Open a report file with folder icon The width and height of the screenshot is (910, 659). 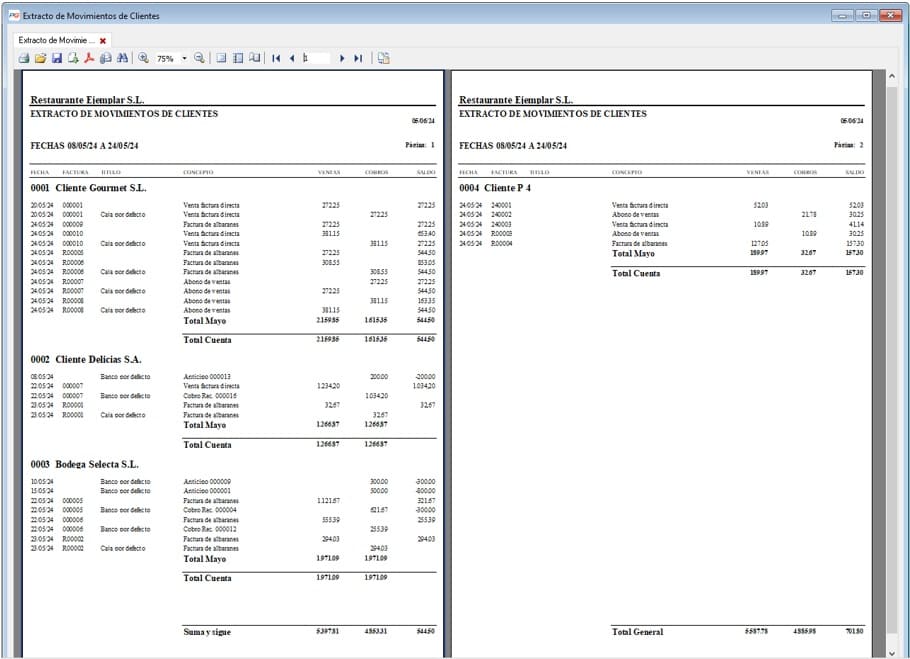40,58
